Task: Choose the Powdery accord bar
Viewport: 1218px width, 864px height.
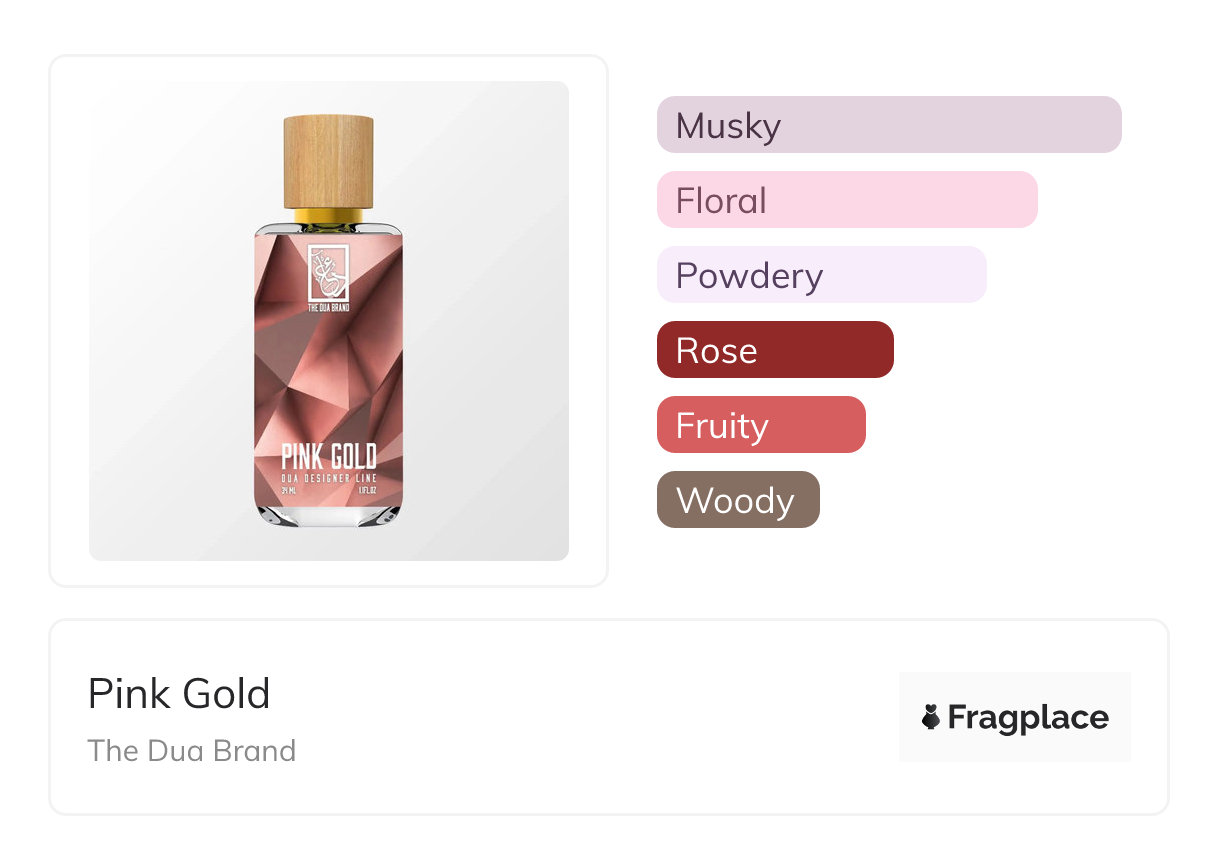Action: [x=821, y=275]
